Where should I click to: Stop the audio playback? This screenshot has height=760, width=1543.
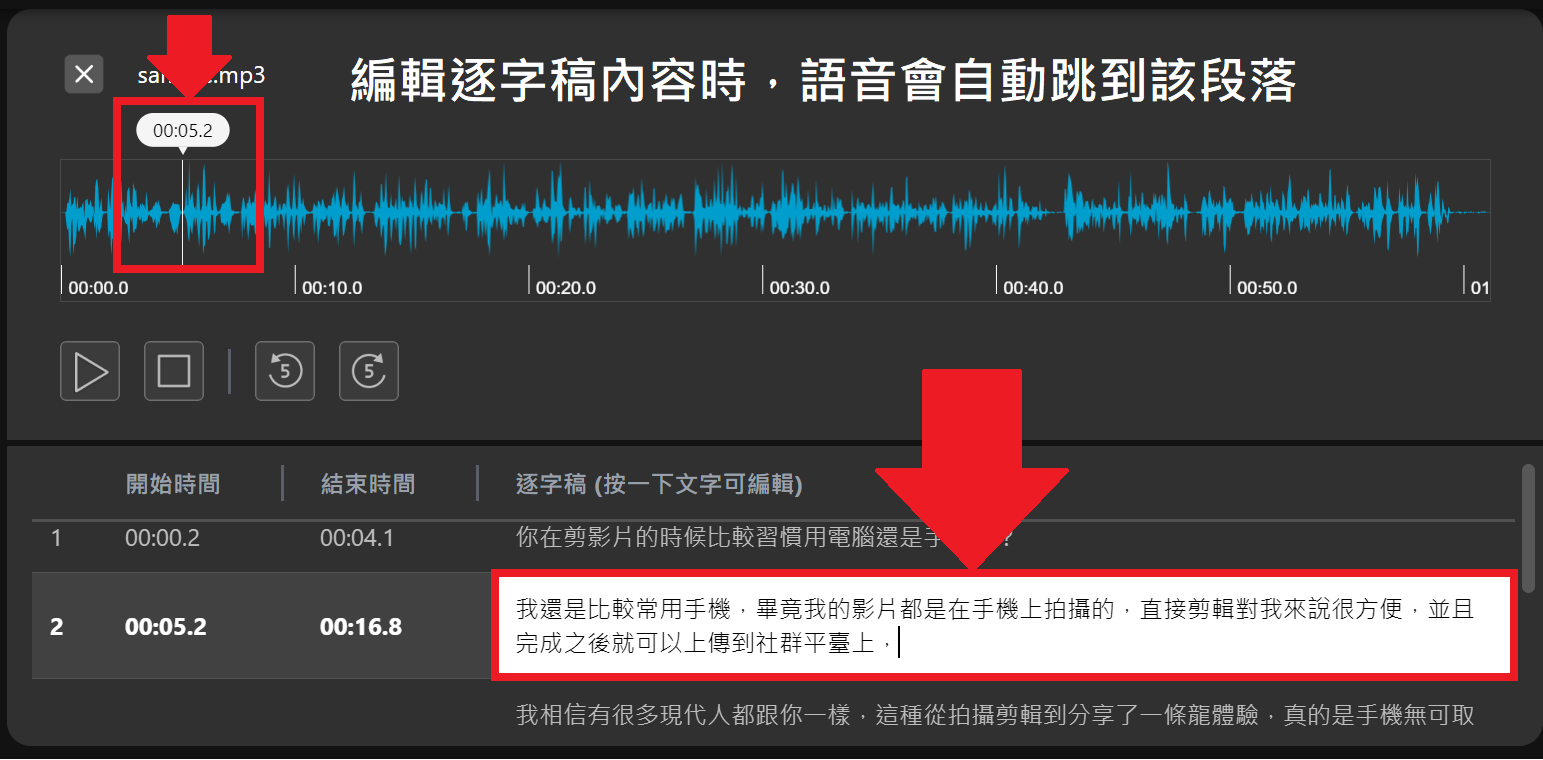(x=173, y=370)
